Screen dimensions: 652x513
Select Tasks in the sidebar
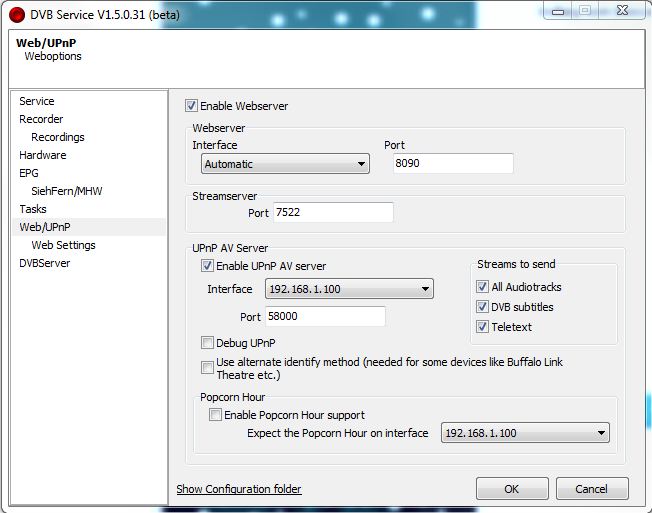tap(33, 209)
